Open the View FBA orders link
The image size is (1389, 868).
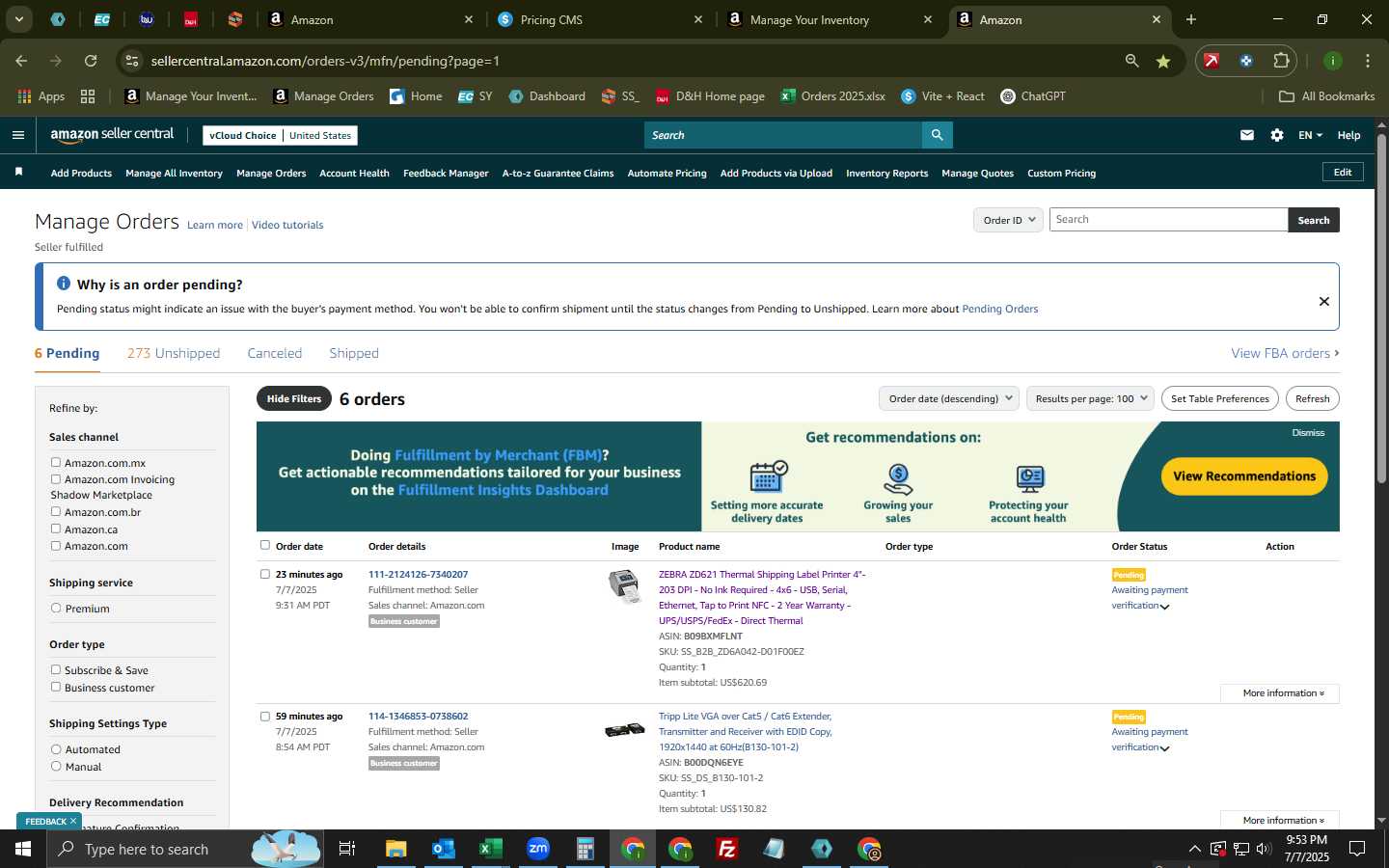tap(1285, 353)
